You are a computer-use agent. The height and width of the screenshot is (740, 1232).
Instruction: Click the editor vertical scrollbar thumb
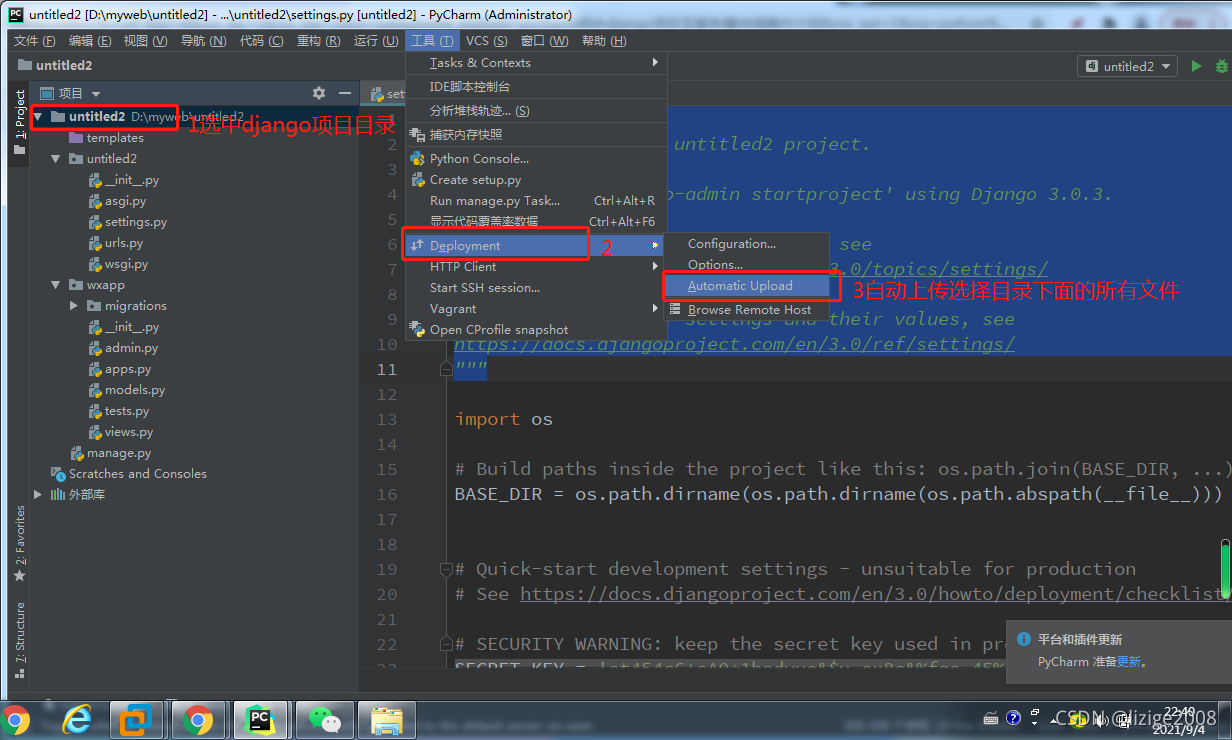[x=1226, y=568]
